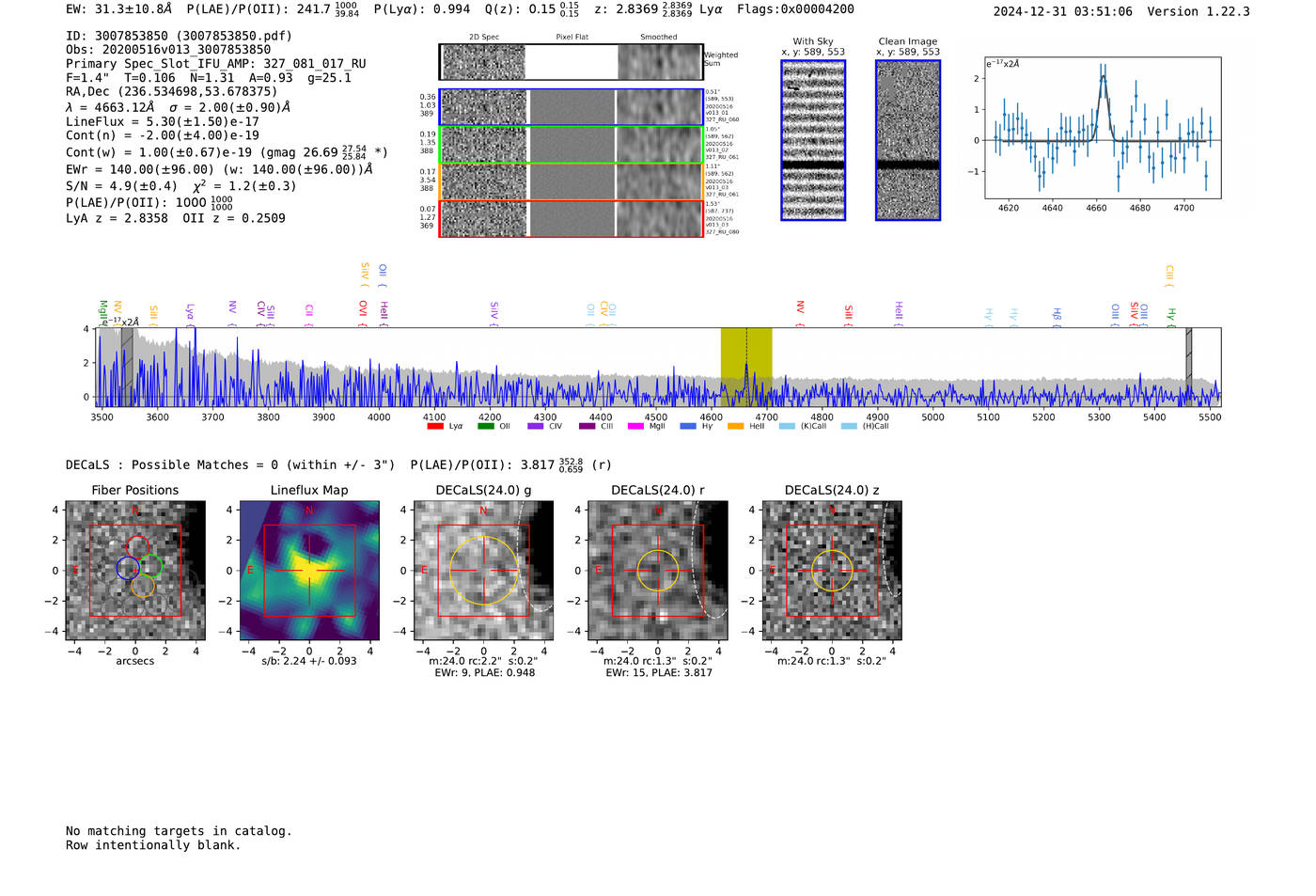Click the blue Hγ legend swatch
This screenshot has height=896, width=1316.
pyautogui.click(x=688, y=426)
